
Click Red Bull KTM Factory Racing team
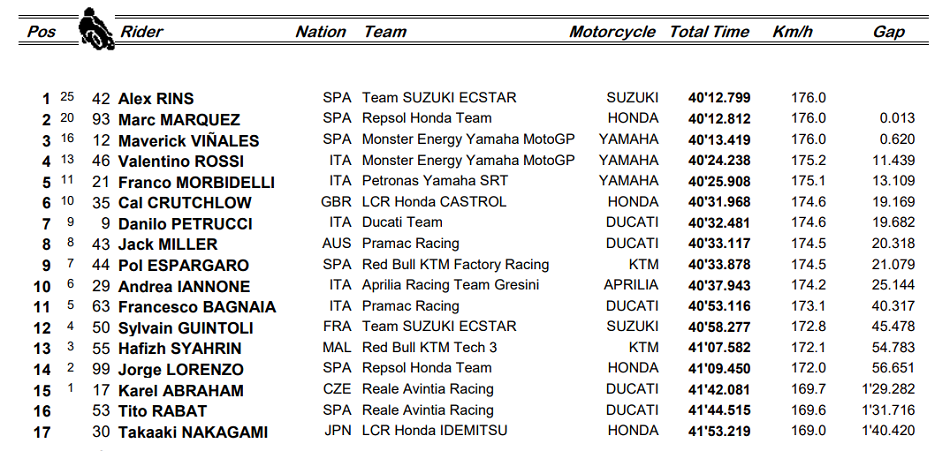click(456, 264)
